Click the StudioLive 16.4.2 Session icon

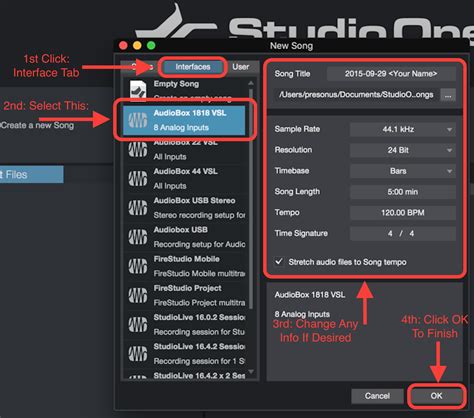[x=138, y=354]
